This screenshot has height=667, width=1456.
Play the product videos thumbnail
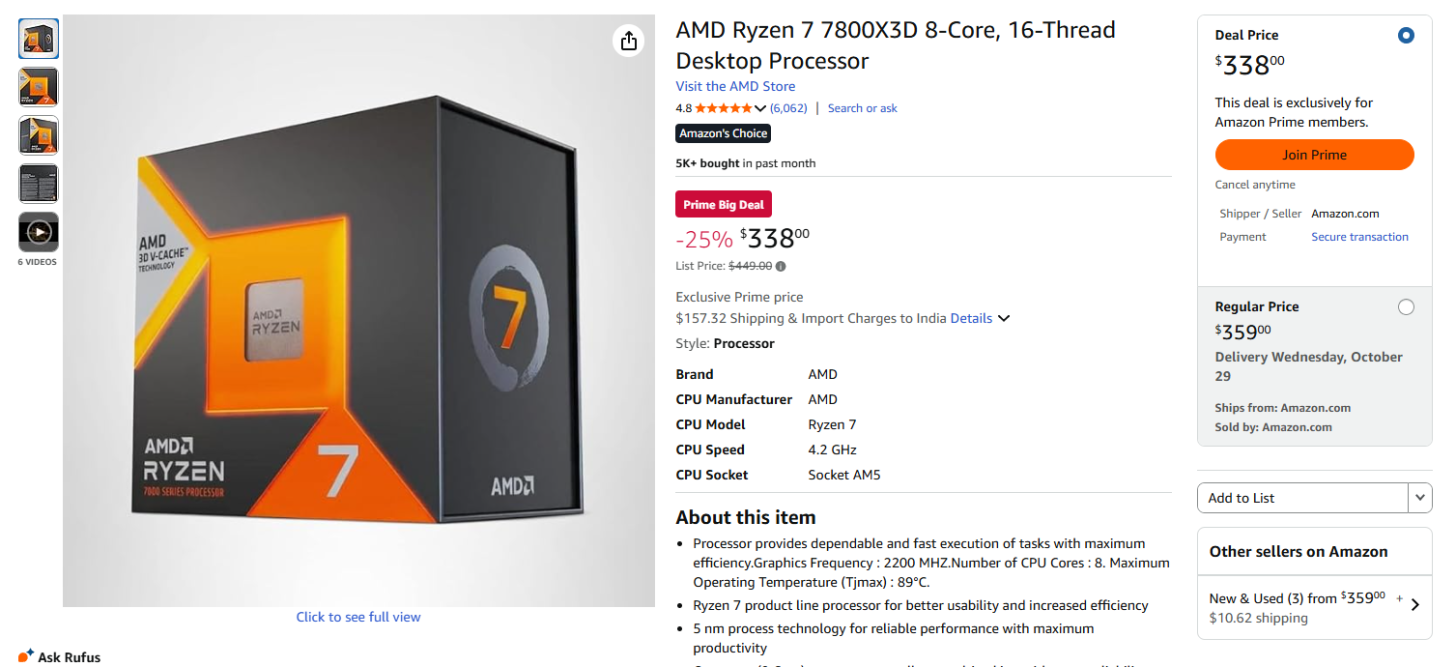click(39, 232)
